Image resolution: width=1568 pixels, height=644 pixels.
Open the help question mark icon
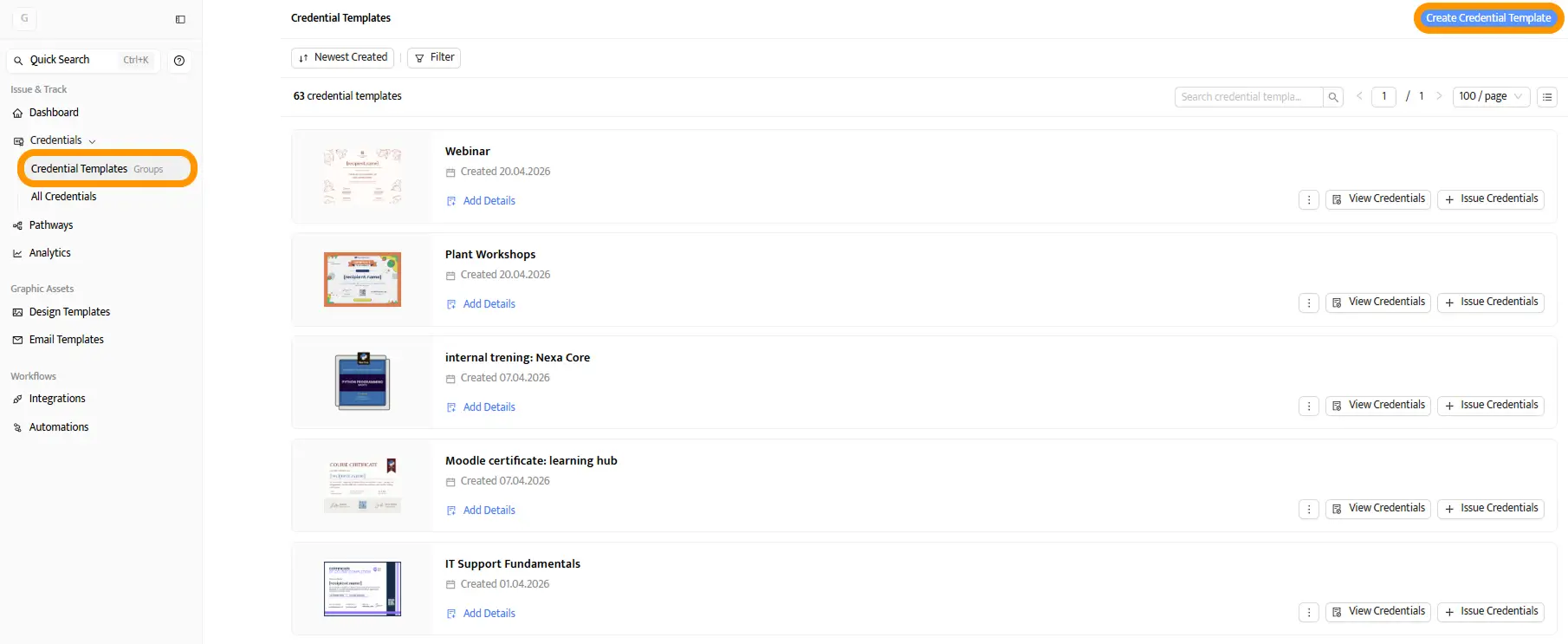point(179,61)
